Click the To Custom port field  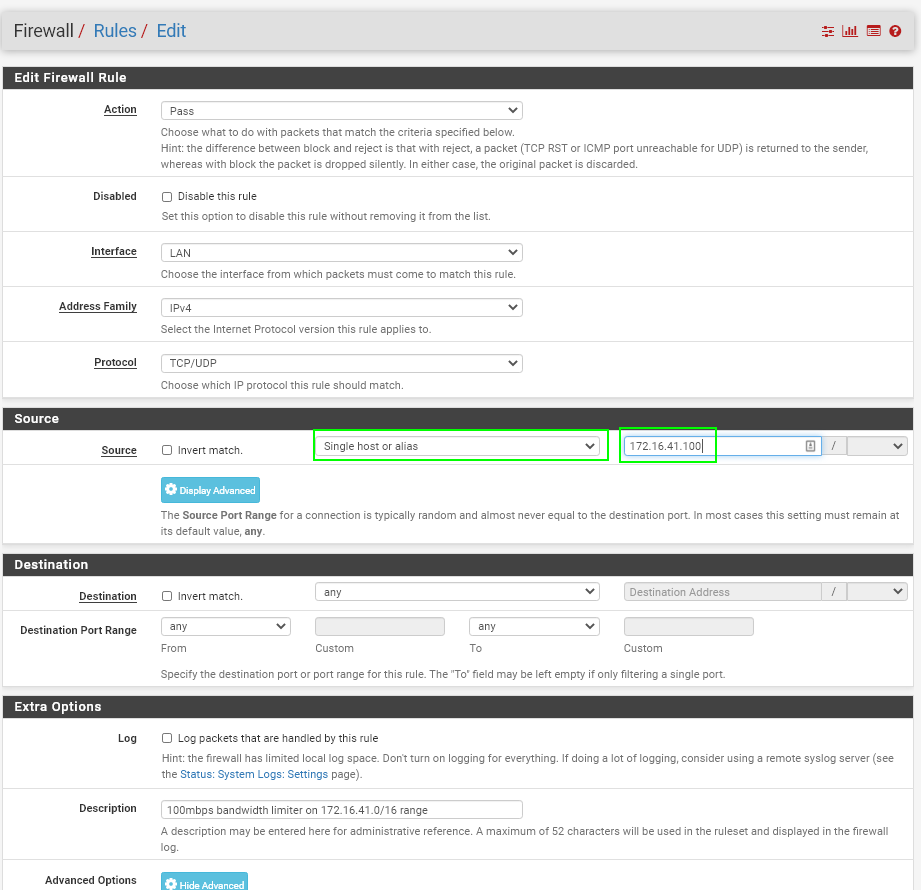pyautogui.click(x=688, y=627)
